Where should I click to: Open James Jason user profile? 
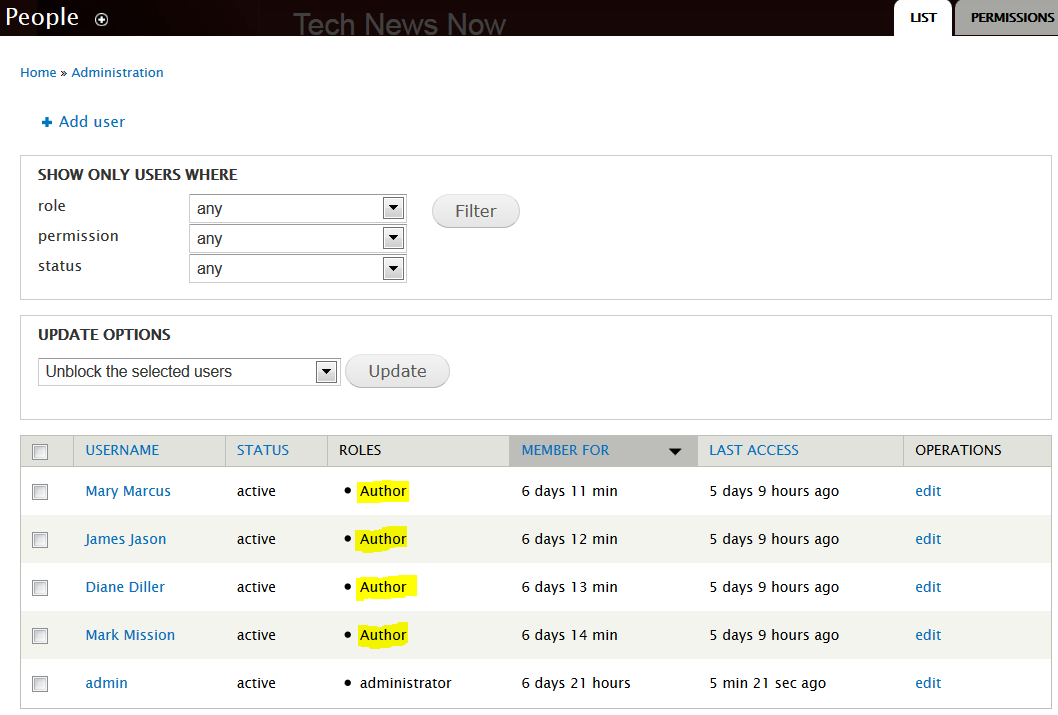126,539
